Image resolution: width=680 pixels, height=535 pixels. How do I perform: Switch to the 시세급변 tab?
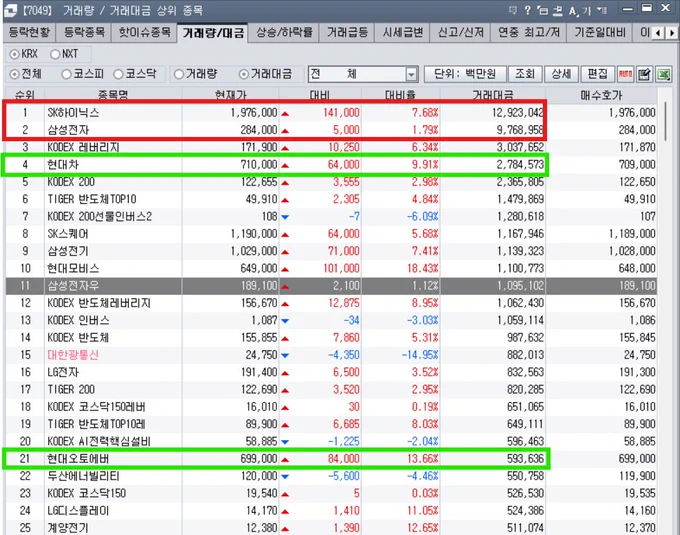tap(402, 33)
